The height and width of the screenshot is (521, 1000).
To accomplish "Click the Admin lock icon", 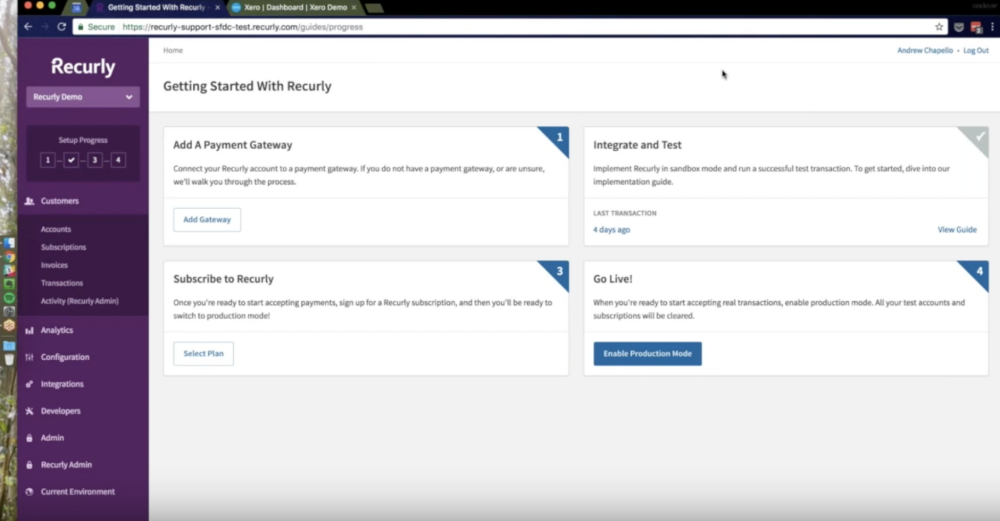I will [x=29, y=438].
